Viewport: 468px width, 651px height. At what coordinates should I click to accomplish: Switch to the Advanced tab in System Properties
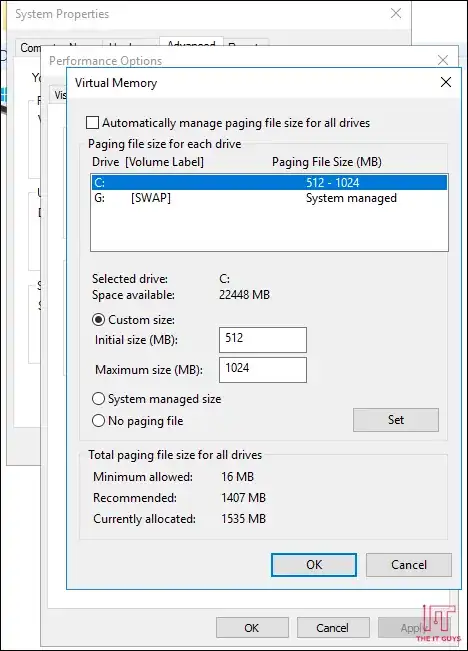click(x=191, y=44)
